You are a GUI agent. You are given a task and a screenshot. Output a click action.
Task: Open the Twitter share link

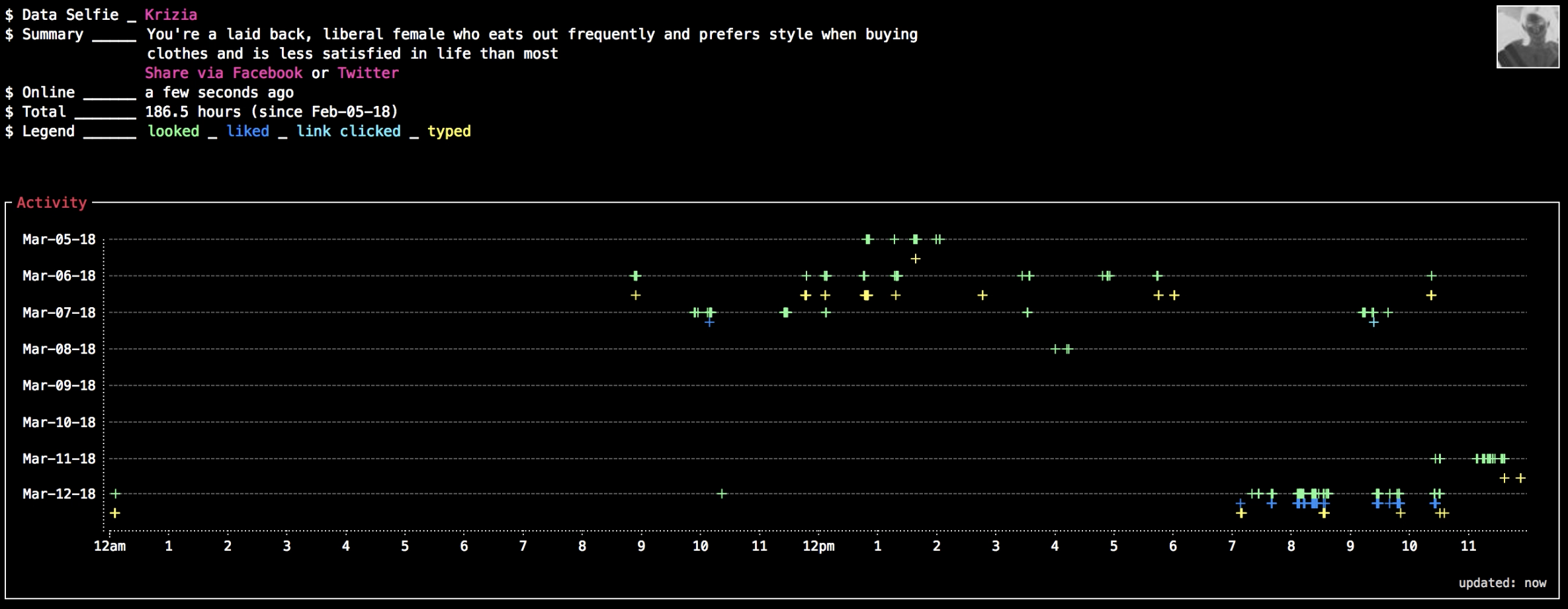(x=368, y=73)
